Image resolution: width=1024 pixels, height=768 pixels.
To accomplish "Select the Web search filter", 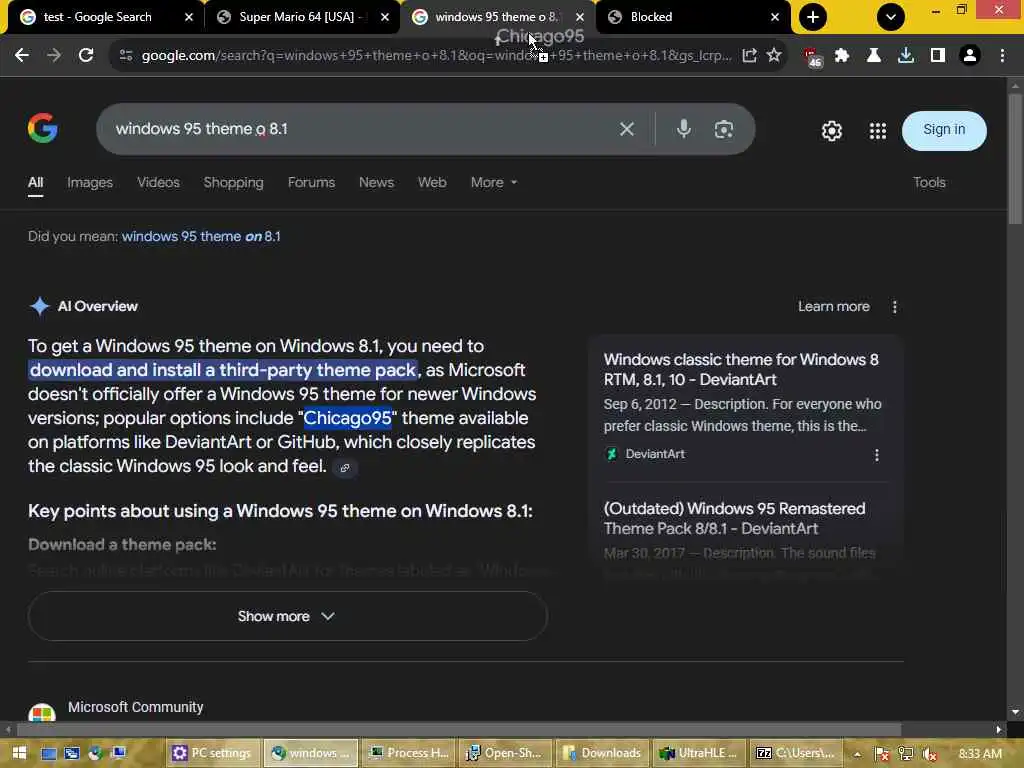I will pos(432,183).
